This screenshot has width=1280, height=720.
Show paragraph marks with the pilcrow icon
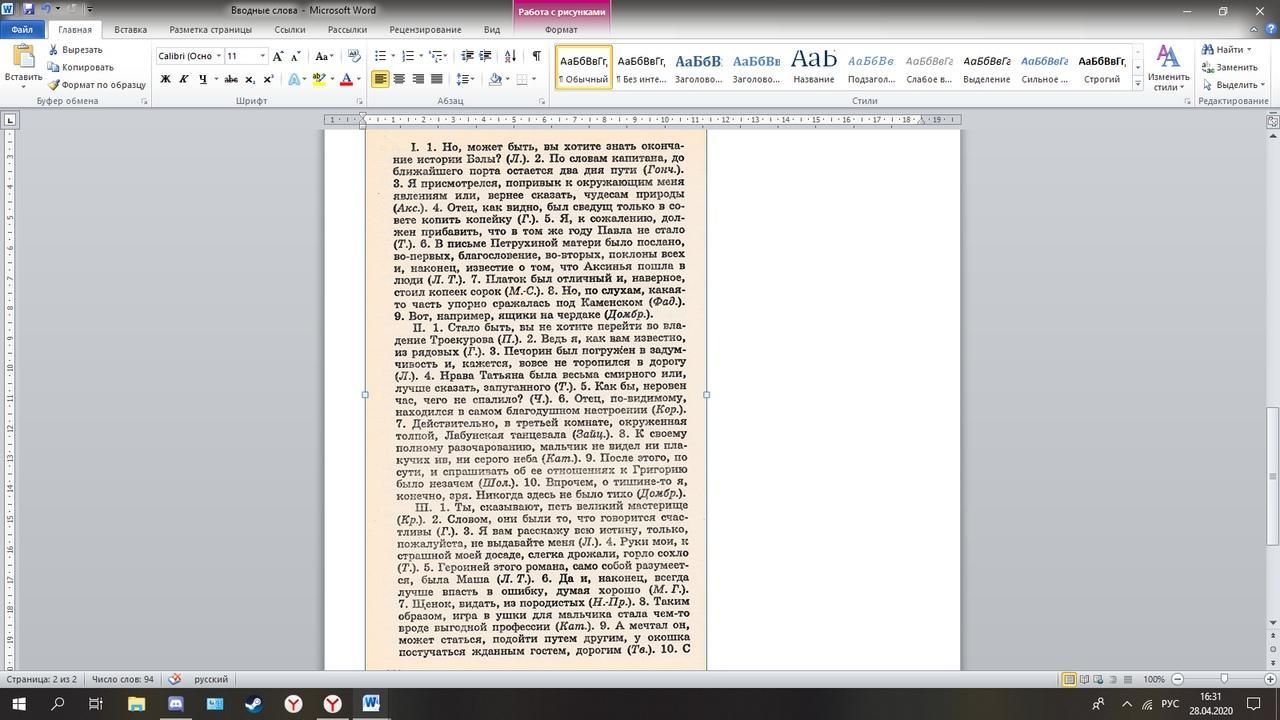(537, 56)
